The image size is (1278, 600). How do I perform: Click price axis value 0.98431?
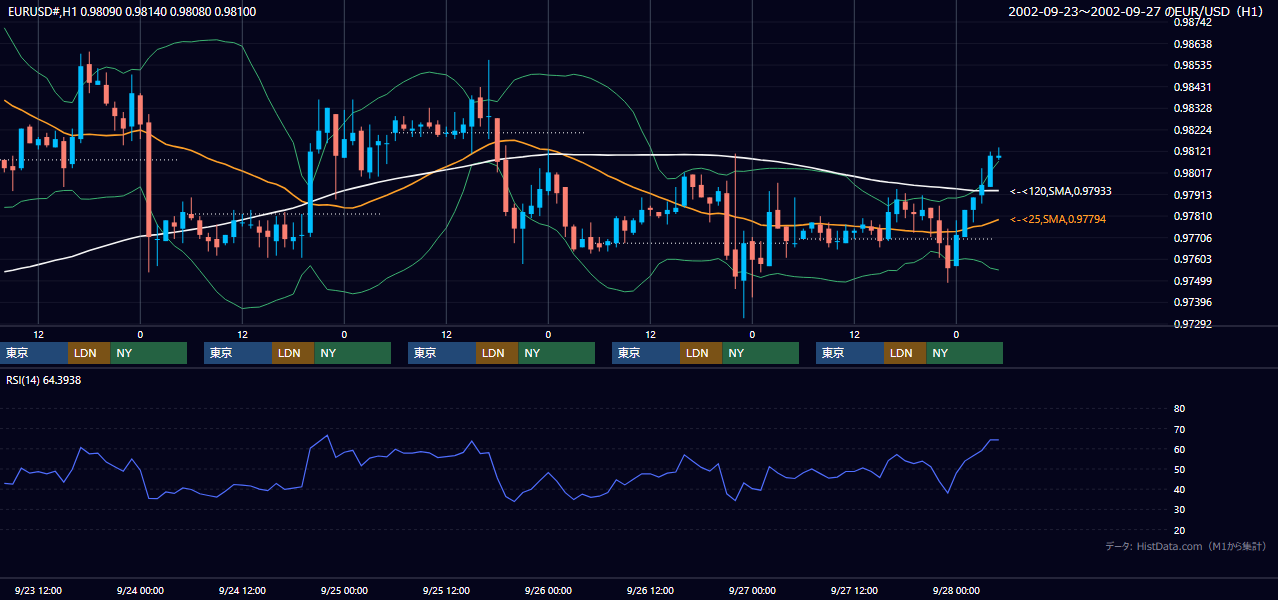tap(1192, 87)
